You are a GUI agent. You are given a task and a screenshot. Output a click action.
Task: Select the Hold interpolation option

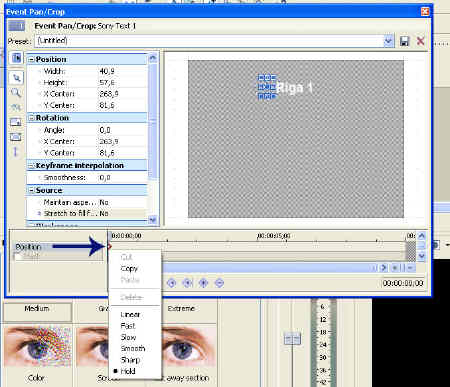[128, 371]
